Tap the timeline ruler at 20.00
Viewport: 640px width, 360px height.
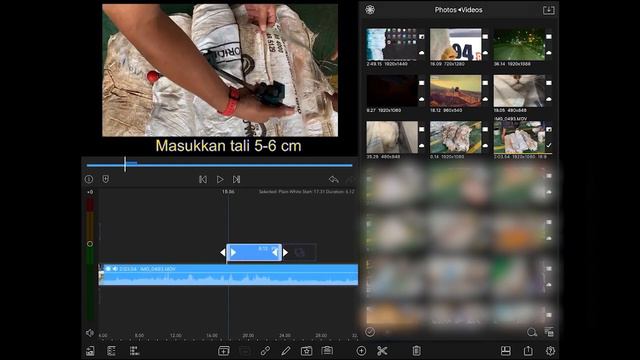click(x=248, y=336)
